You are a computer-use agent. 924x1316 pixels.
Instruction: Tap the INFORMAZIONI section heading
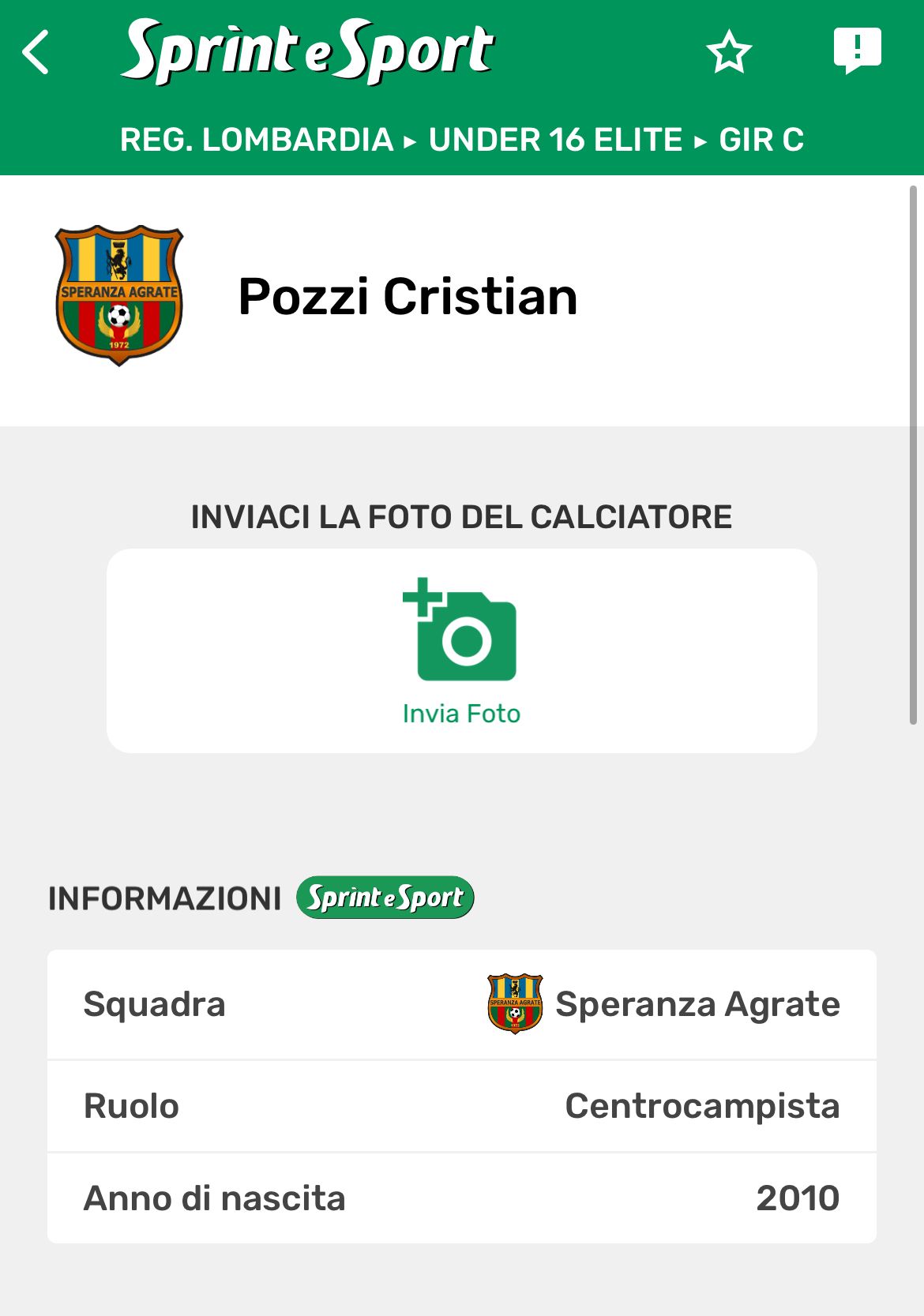(x=164, y=898)
